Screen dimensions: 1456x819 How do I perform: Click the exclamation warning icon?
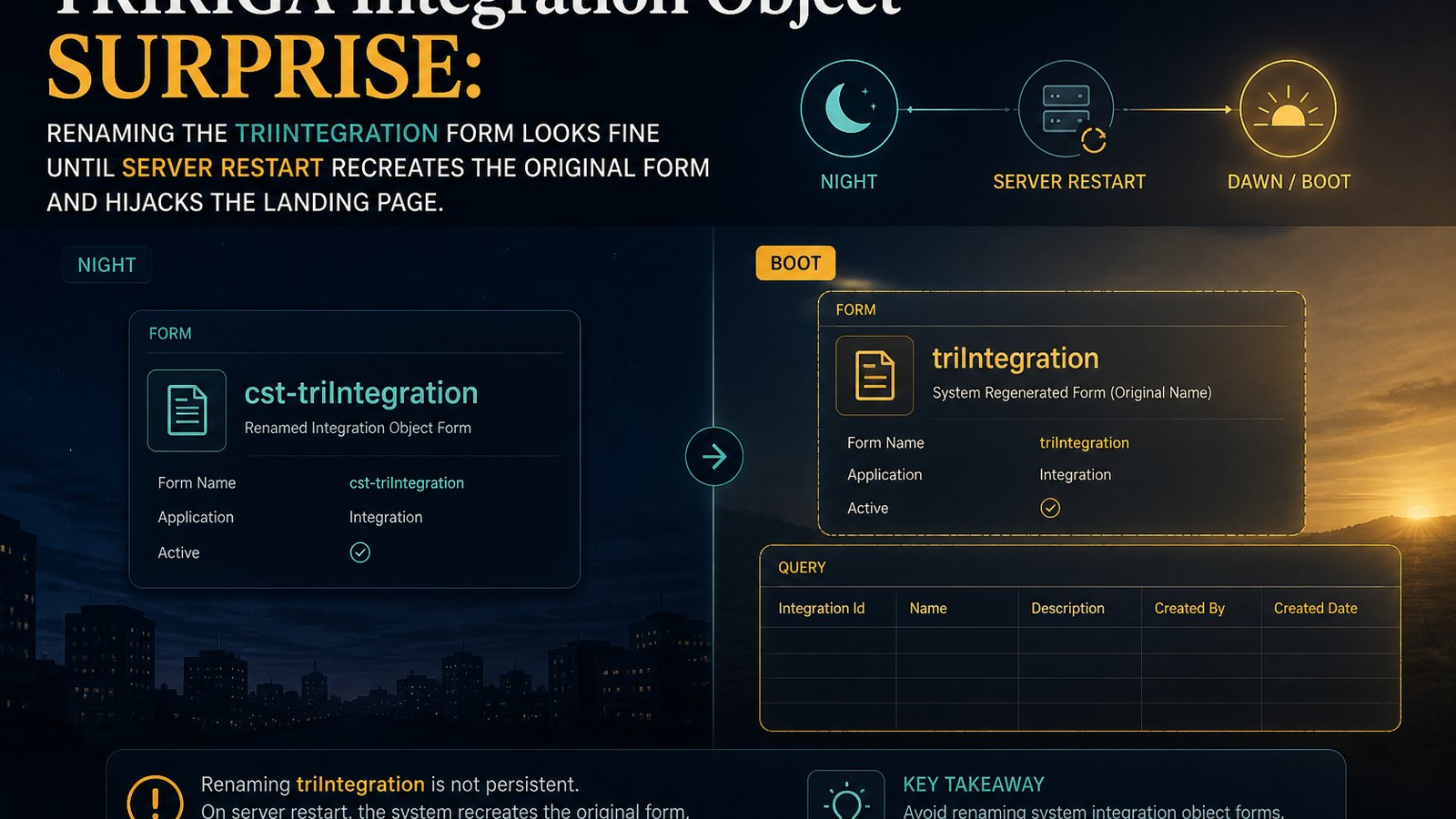click(x=156, y=800)
